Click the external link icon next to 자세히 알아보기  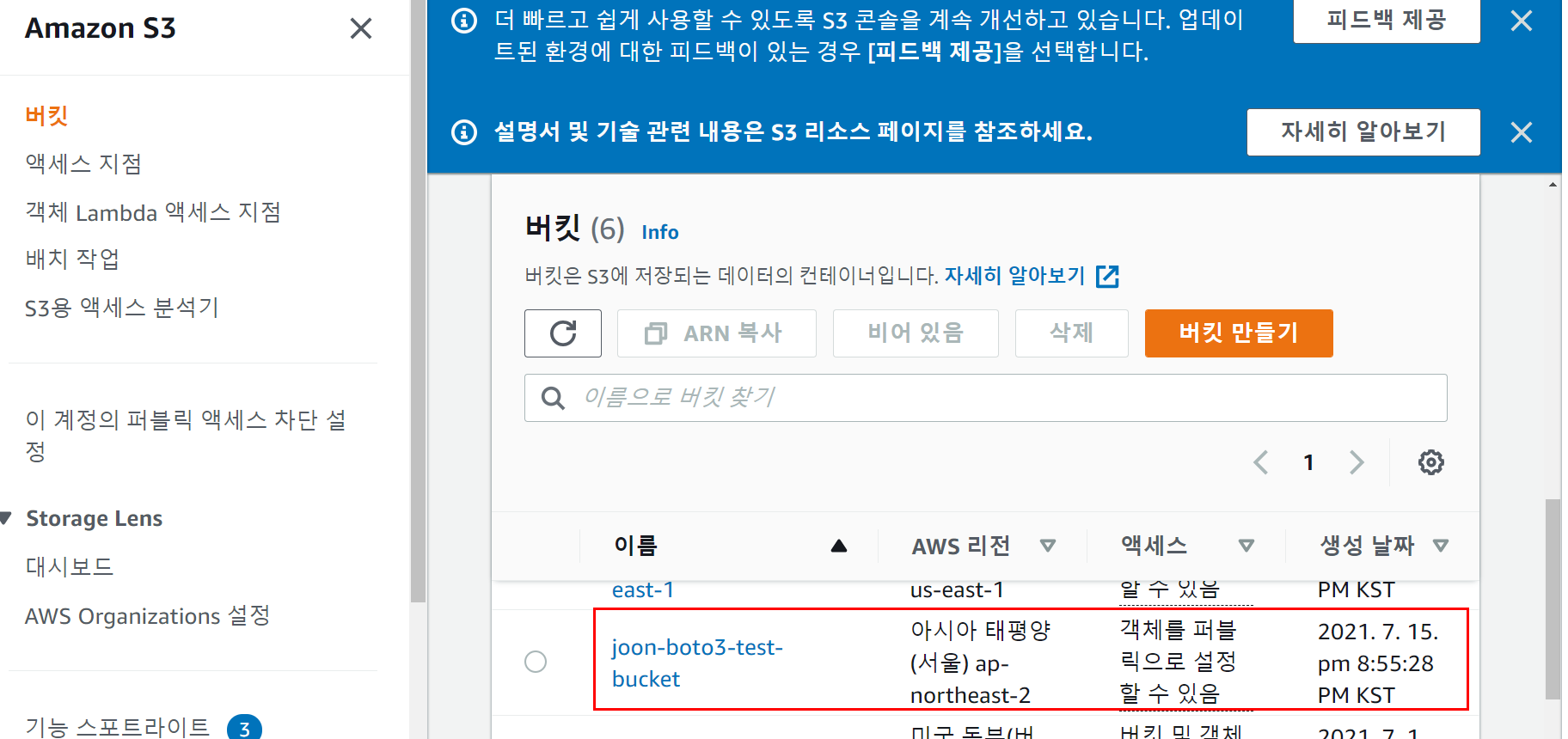click(x=1107, y=276)
